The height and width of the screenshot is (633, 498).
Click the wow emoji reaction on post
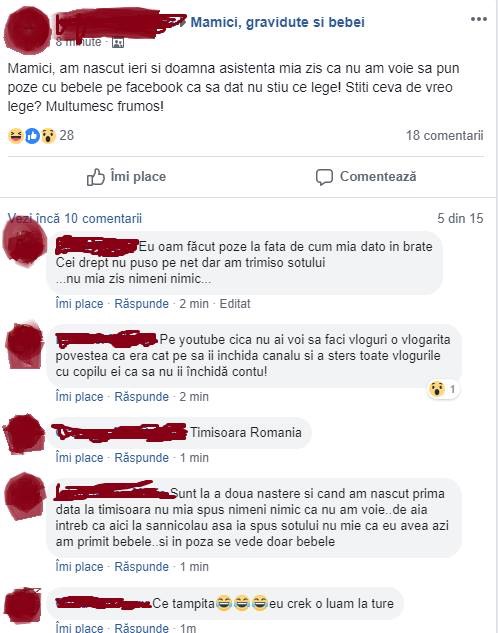(48, 136)
